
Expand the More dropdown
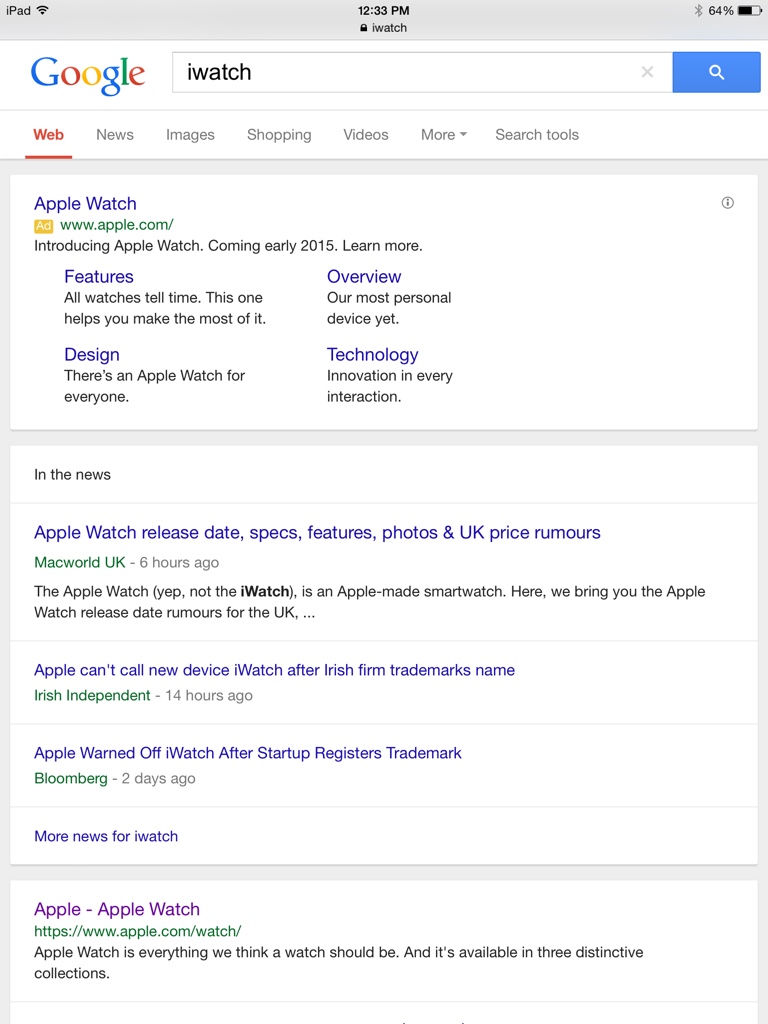coord(444,135)
